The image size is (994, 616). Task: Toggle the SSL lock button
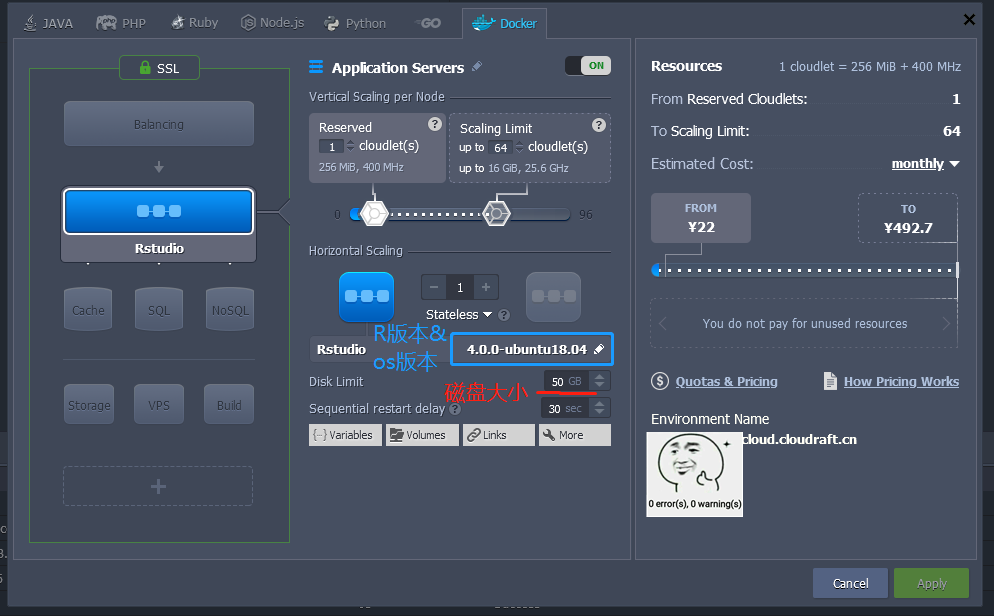[159, 68]
